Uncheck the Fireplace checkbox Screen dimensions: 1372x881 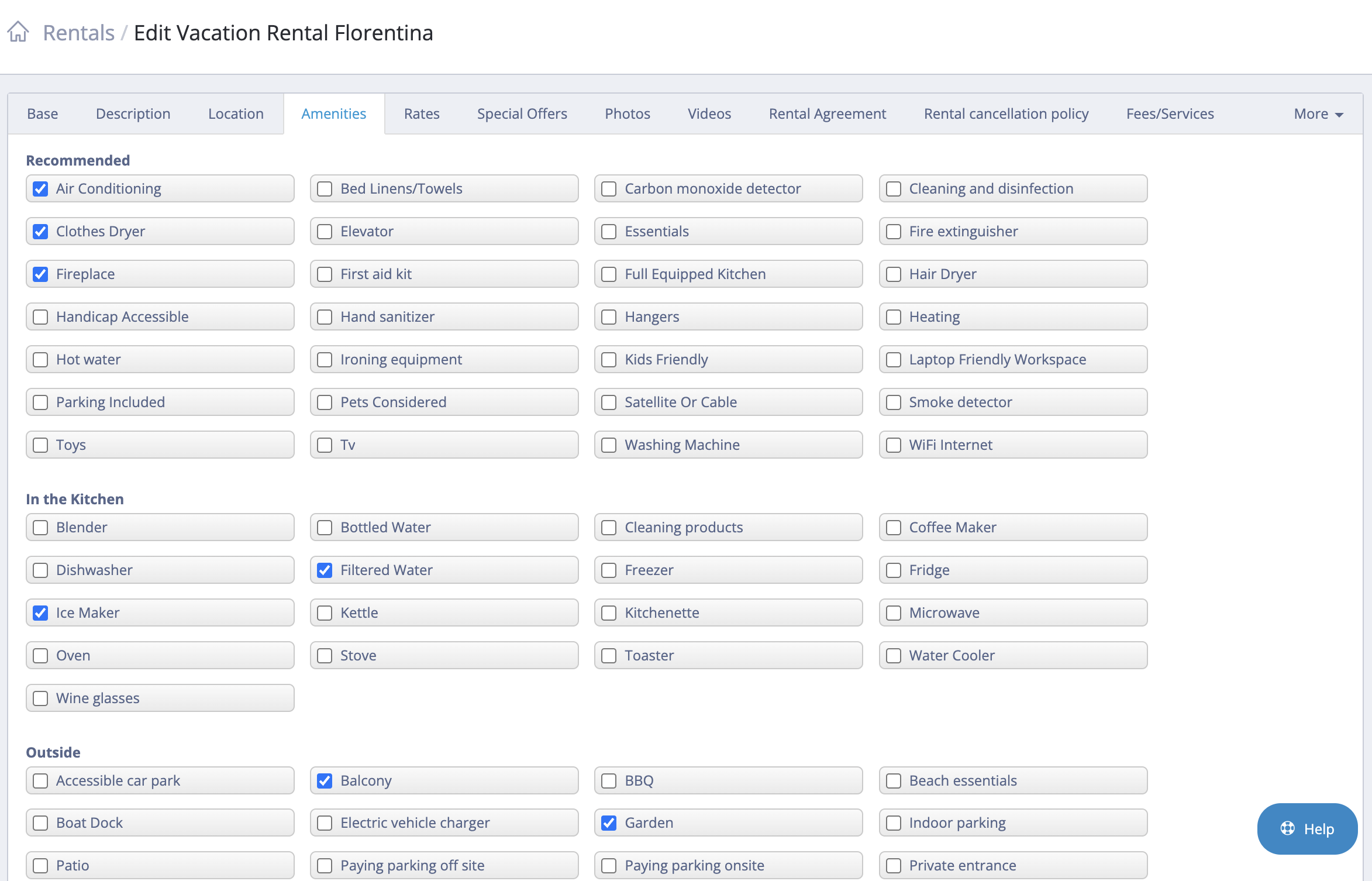[40, 274]
